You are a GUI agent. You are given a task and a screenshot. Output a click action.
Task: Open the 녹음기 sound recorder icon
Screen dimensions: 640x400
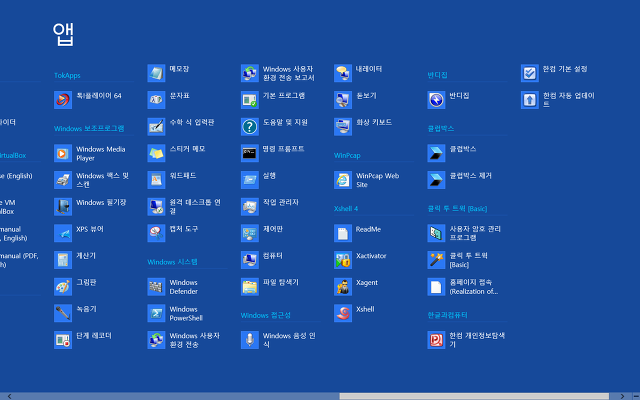(63, 313)
